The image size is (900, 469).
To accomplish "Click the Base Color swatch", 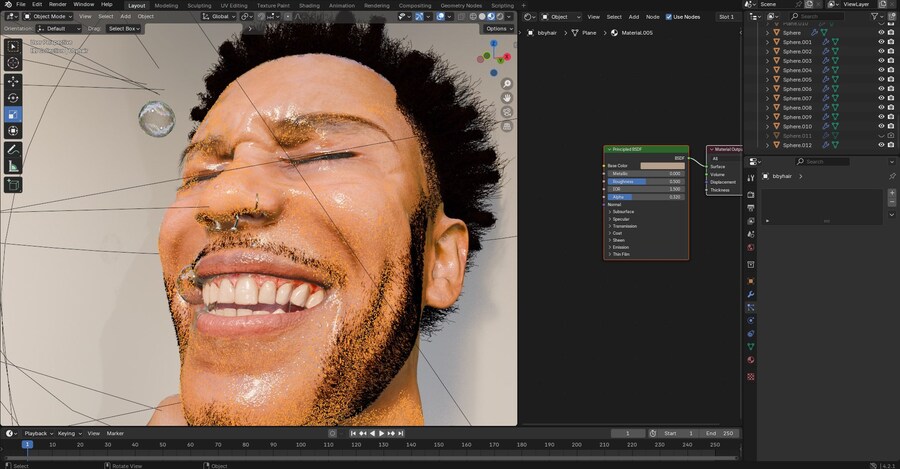I will [x=662, y=166].
